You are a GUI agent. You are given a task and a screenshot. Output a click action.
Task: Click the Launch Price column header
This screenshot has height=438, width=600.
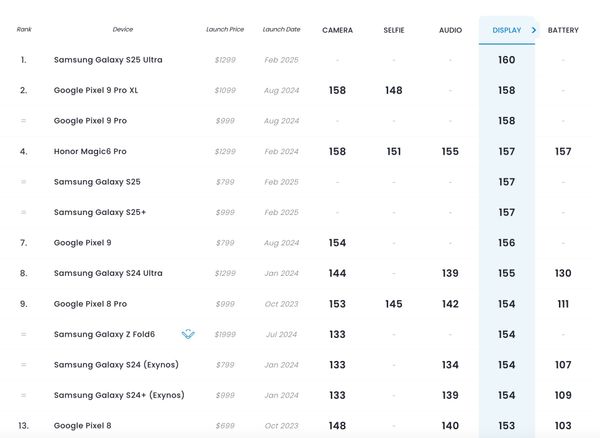click(x=226, y=30)
